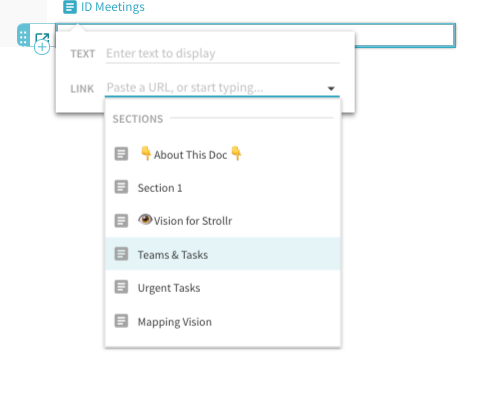Screen dimensions: 482x394
Task: Click the ID Meetings page icon
Action: pyautogui.click(x=70, y=7)
